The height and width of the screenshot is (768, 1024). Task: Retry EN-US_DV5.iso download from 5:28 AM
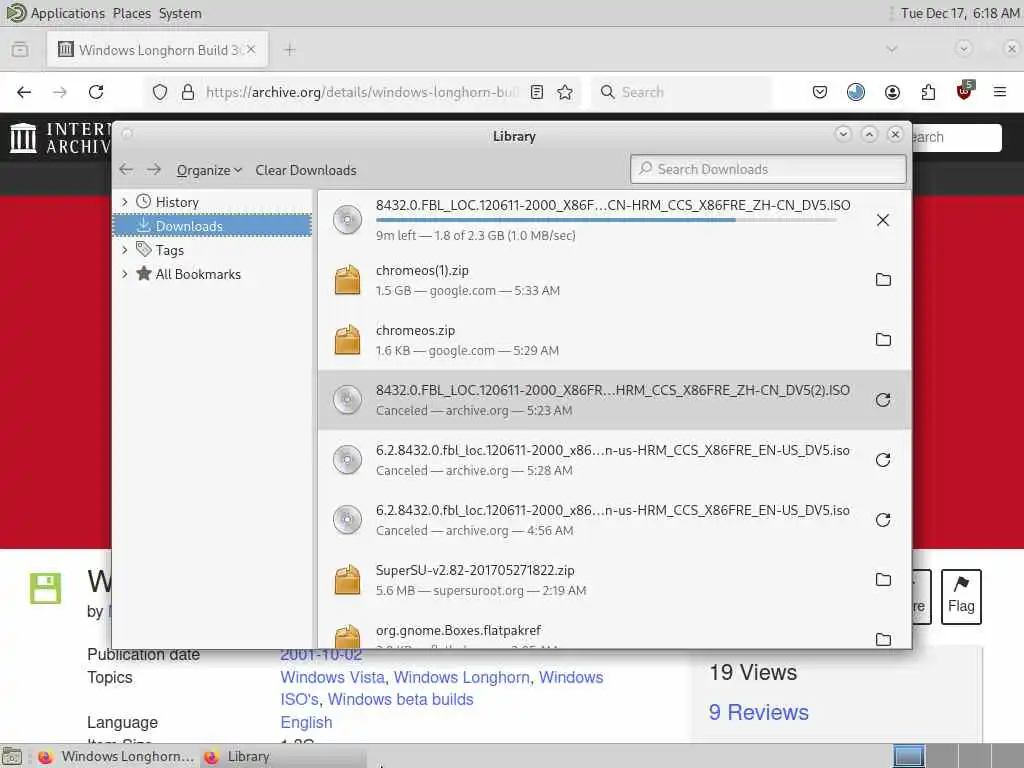click(882, 460)
